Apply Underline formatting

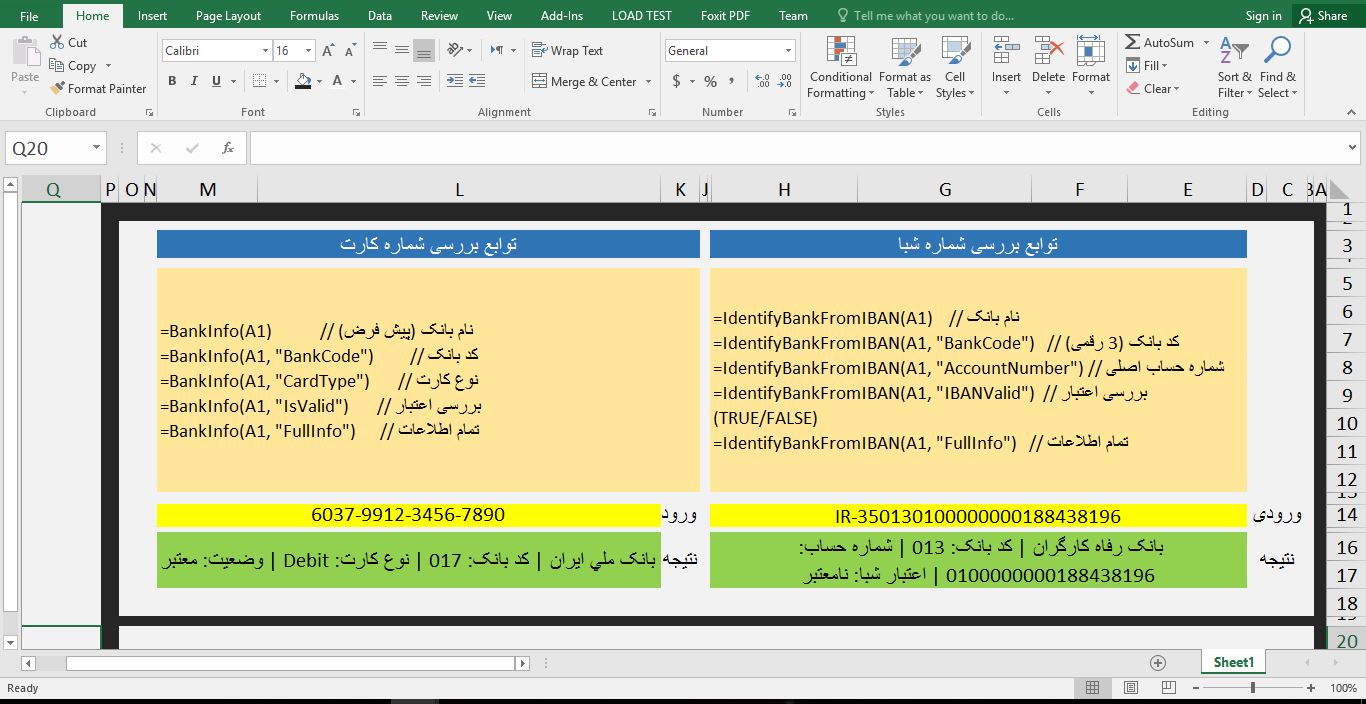pos(214,81)
